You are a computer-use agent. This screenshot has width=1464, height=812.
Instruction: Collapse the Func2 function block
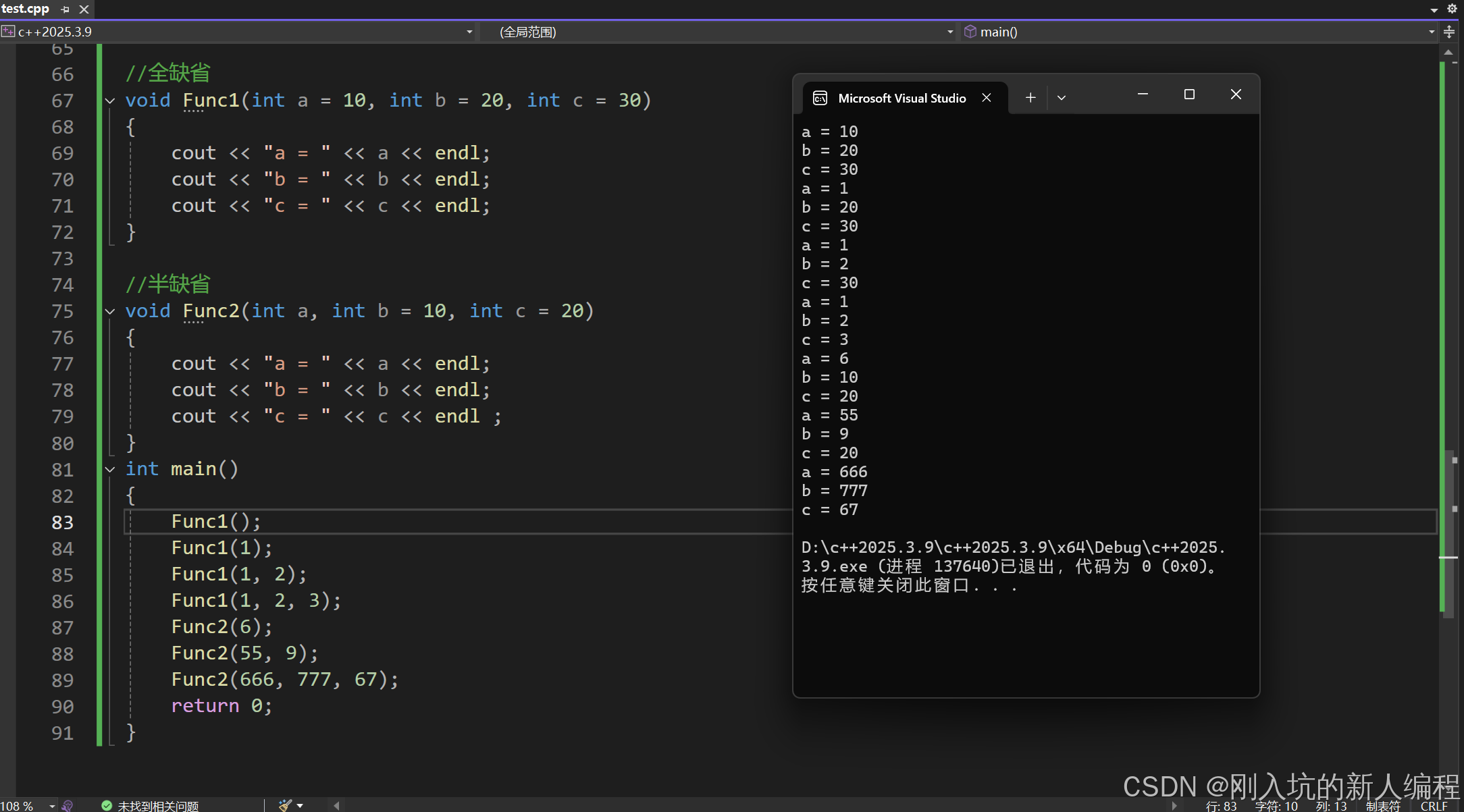(110, 312)
